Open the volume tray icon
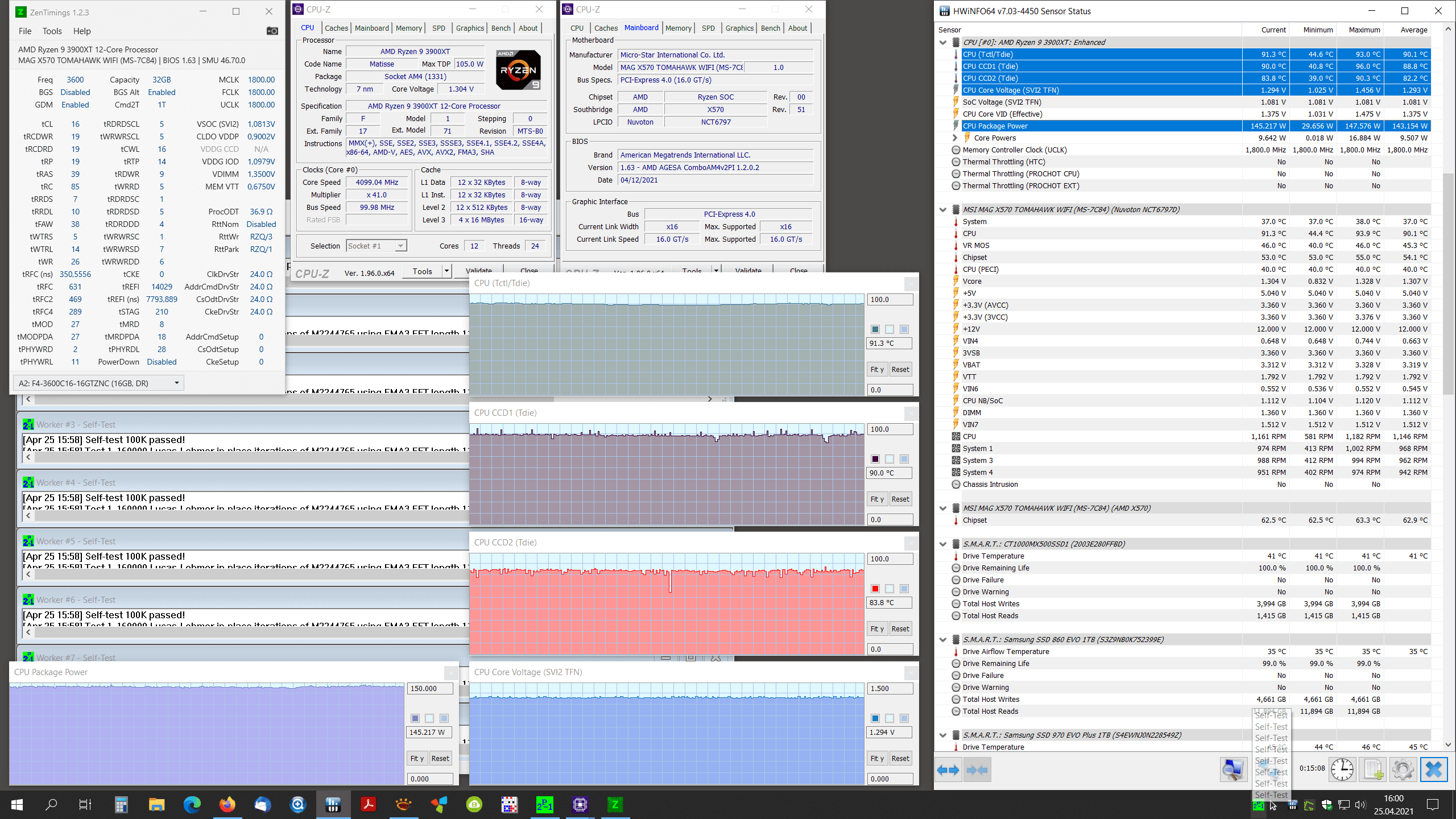The height and width of the screenshot is (819, 1456). 1360,805
